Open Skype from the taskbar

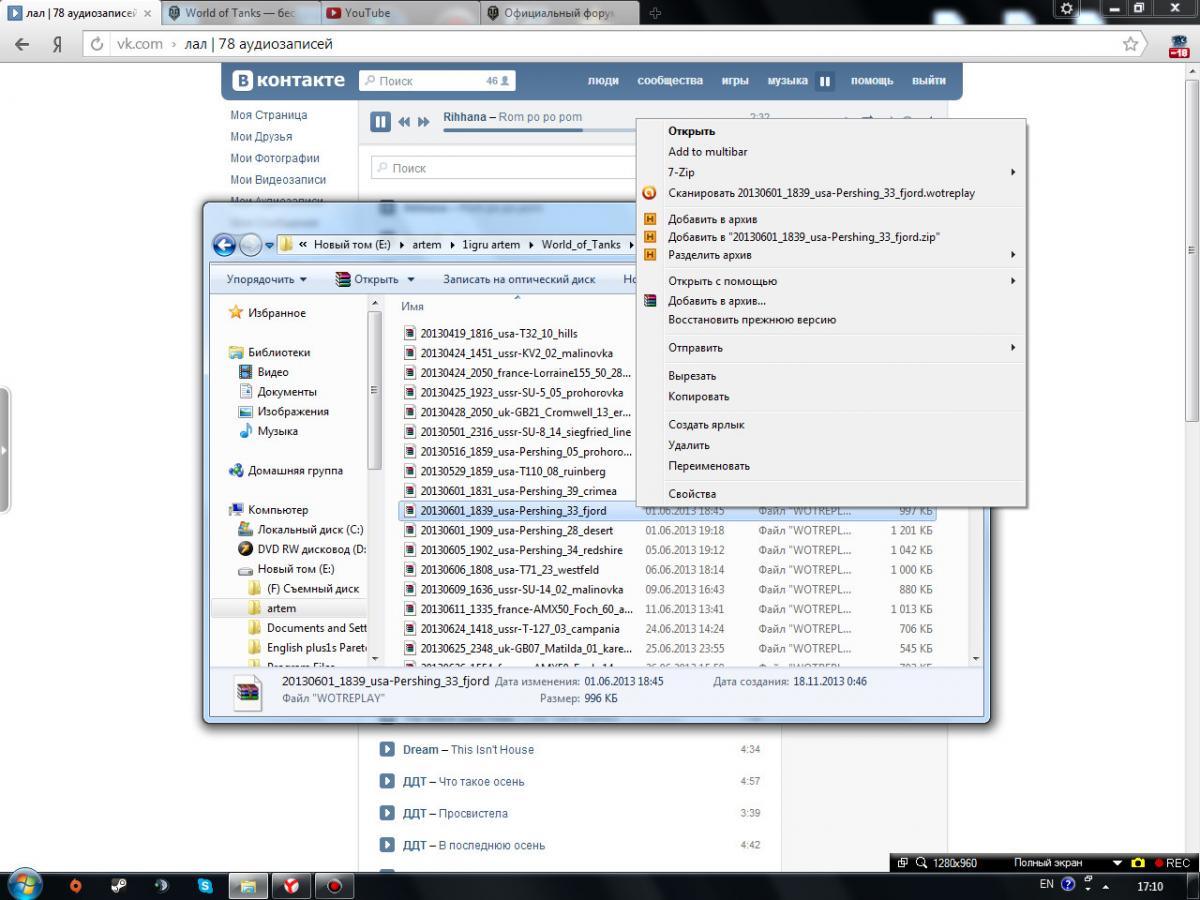206,886
